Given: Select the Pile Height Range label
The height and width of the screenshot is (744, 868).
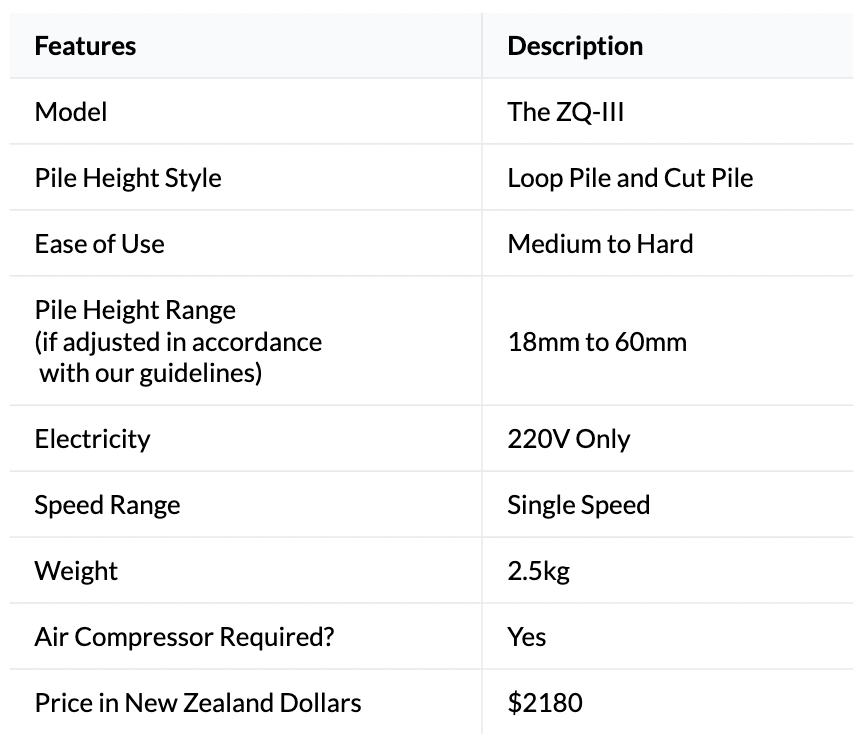Looking at the screenshot, I should coord(135,310).
